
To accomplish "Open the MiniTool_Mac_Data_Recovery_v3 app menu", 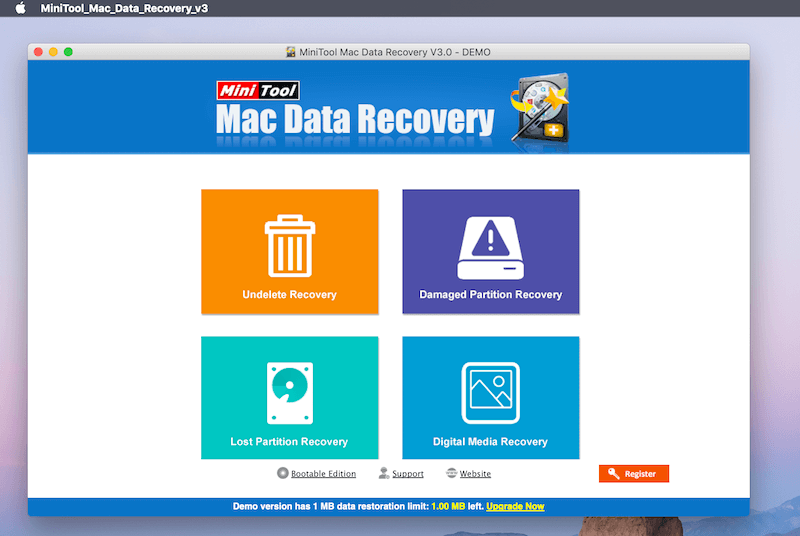I will [x=124, y=8].
